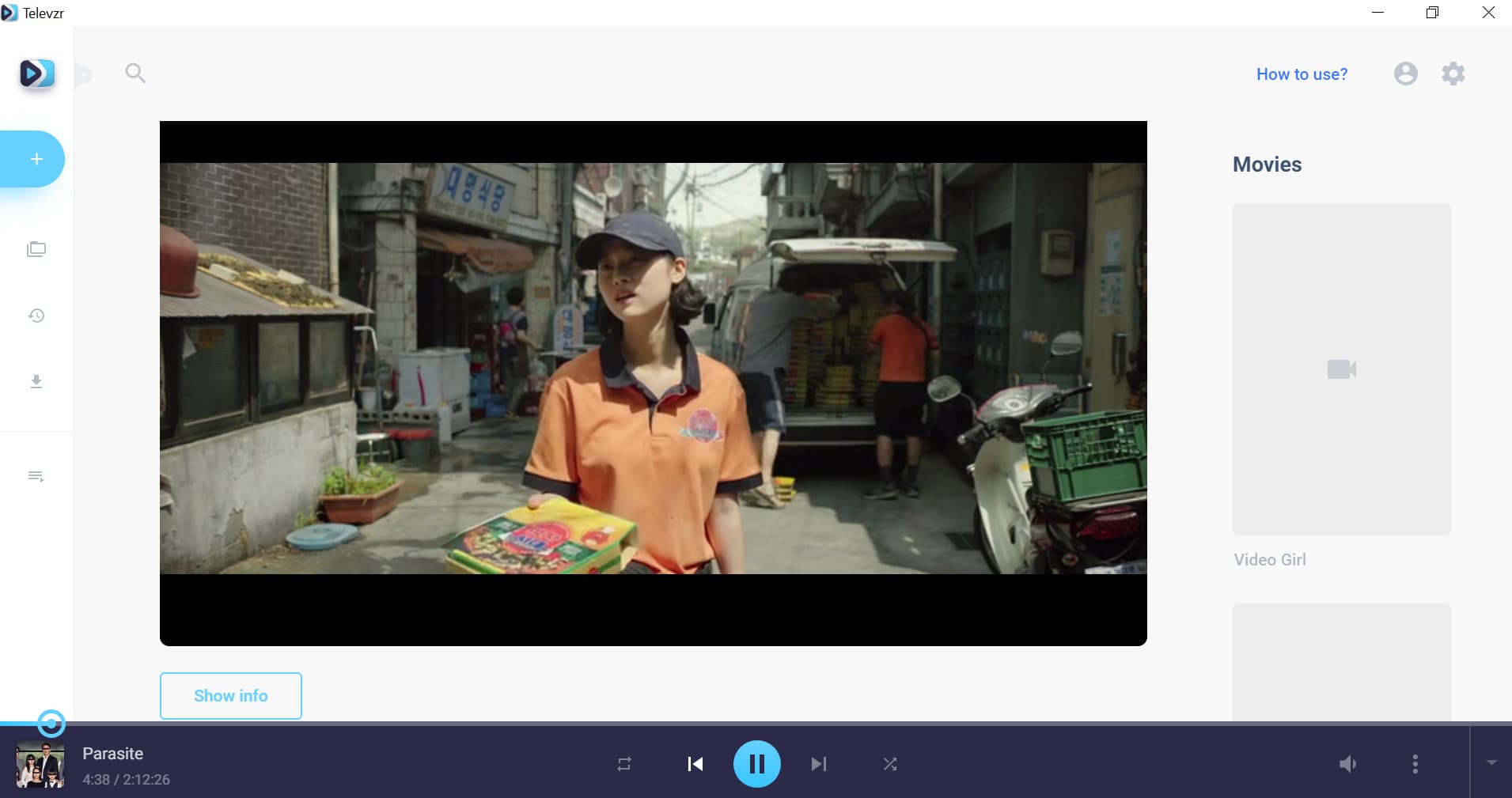Open the user account profile icon
The height and width of the screenshot is (798, 1512).
point(1406,74)
